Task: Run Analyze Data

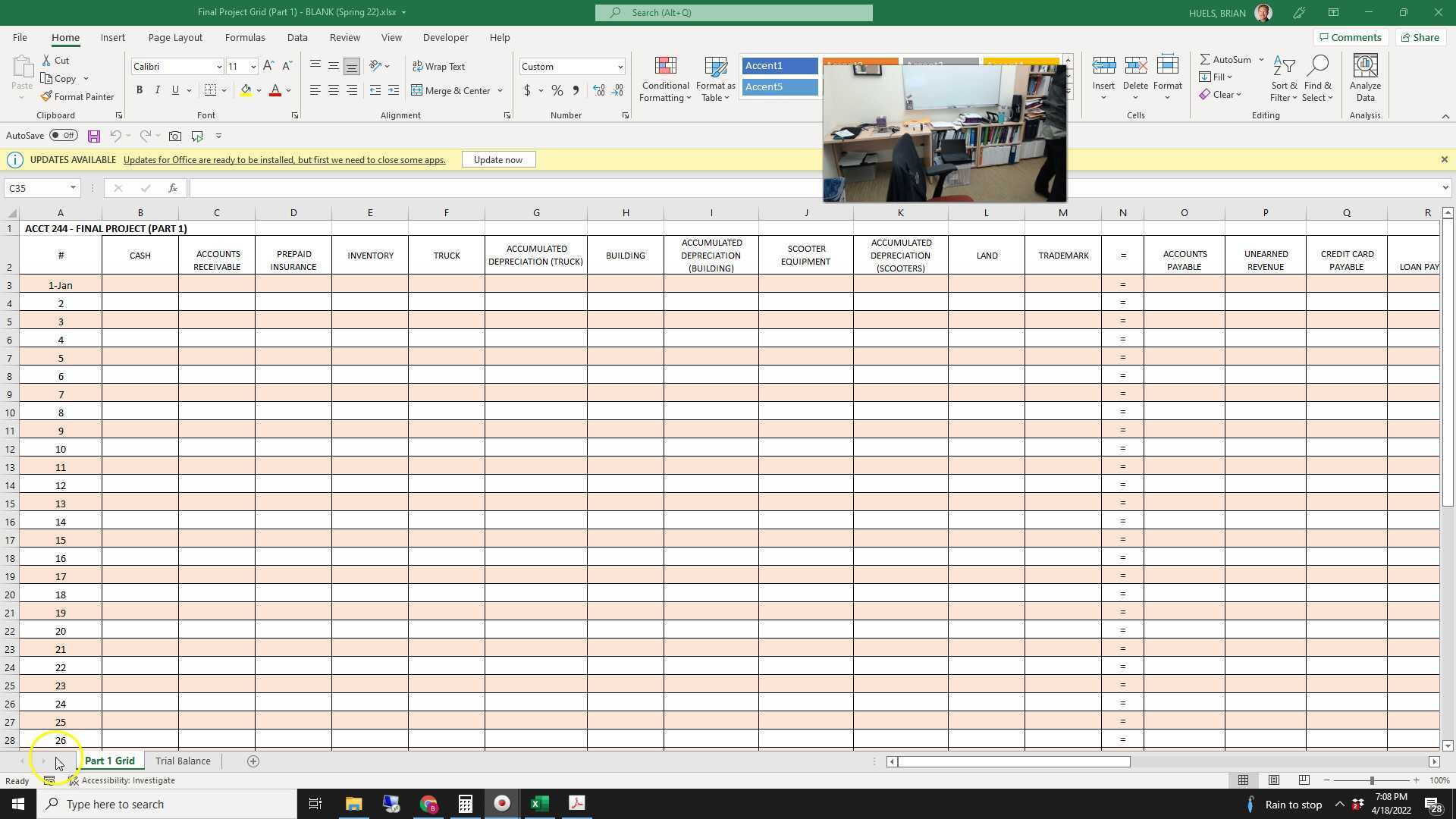Action: [1365, 79]
